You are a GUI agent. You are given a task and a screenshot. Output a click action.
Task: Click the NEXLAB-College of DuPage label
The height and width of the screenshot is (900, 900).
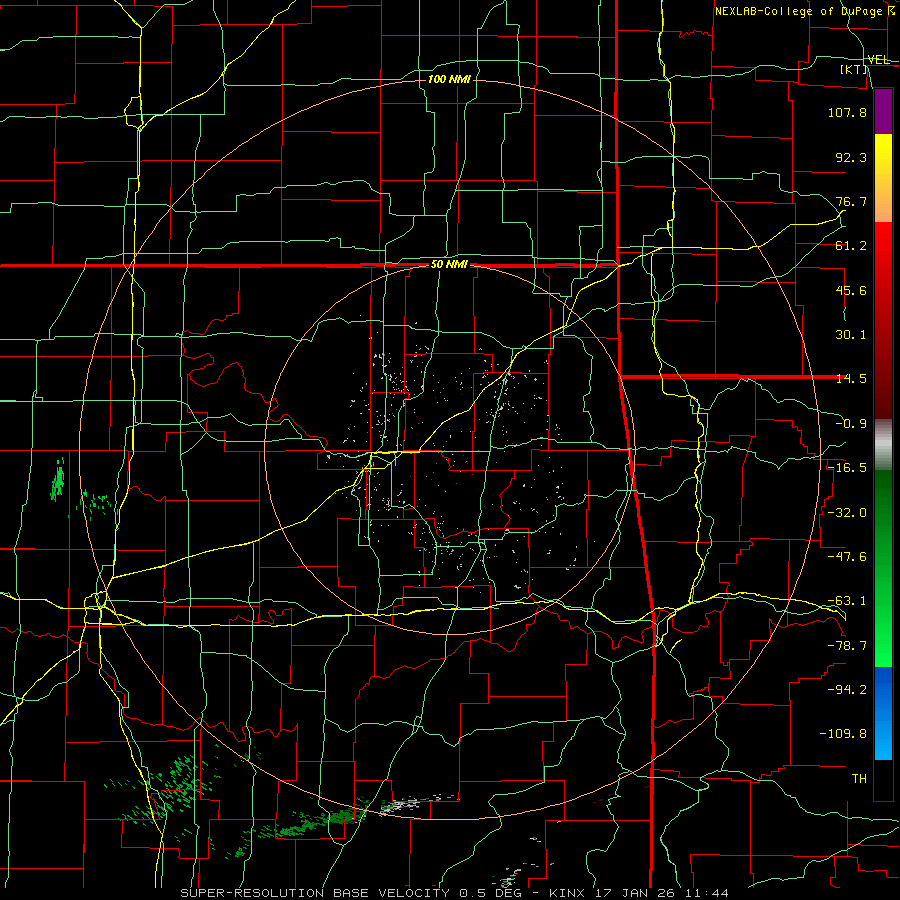point(804,11)
